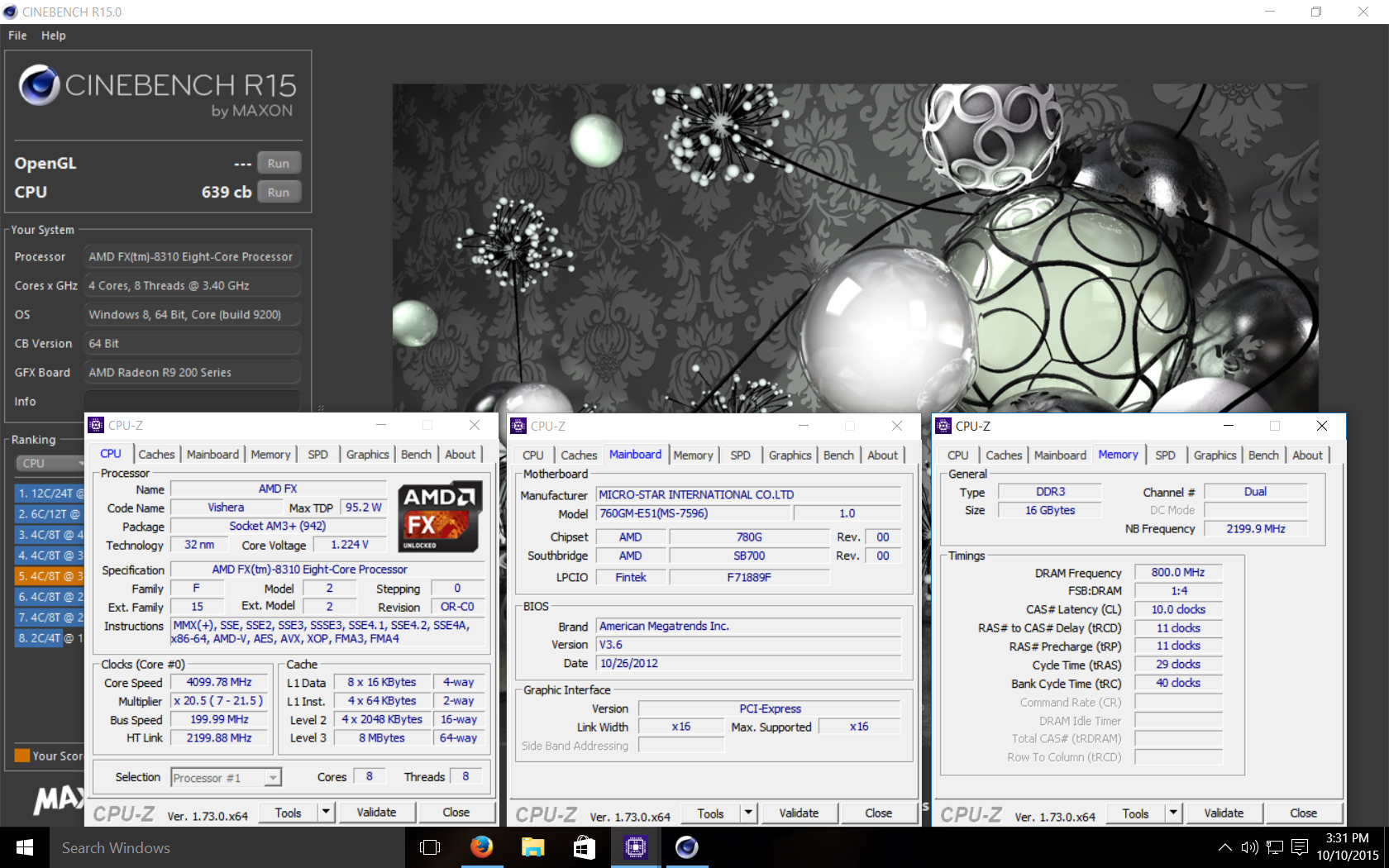1389x868 pixels.
Task: Run the CPU benchmark
Action: point(279,193)
